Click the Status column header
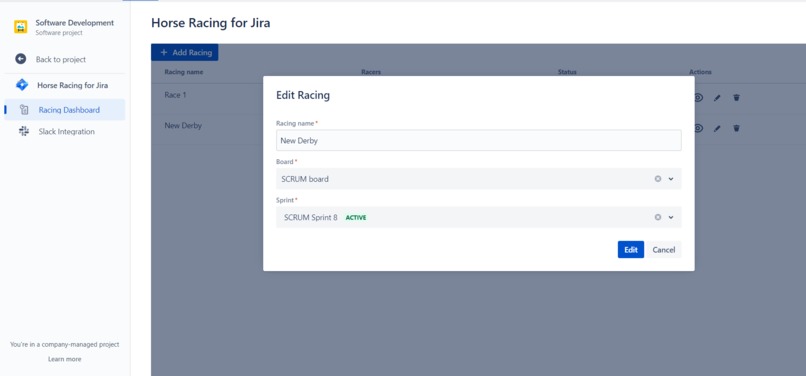Screen dimensions: 806x376 (x=567, y=72)
